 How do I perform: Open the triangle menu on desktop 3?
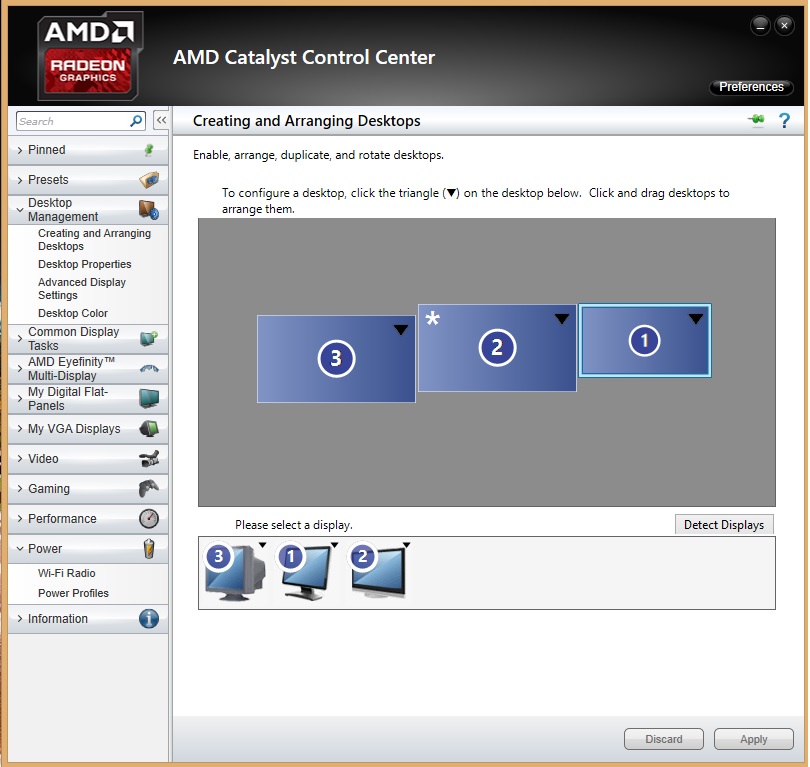[401, 330]
